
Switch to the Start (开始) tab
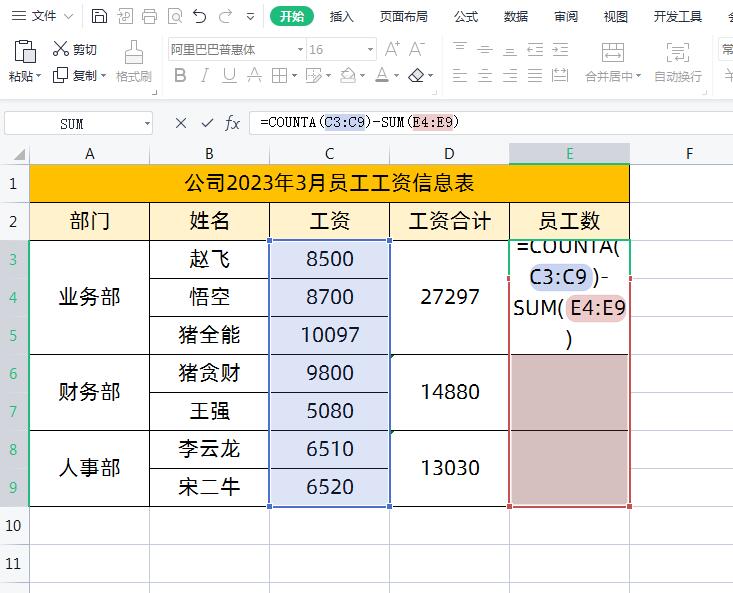(292, 16)
